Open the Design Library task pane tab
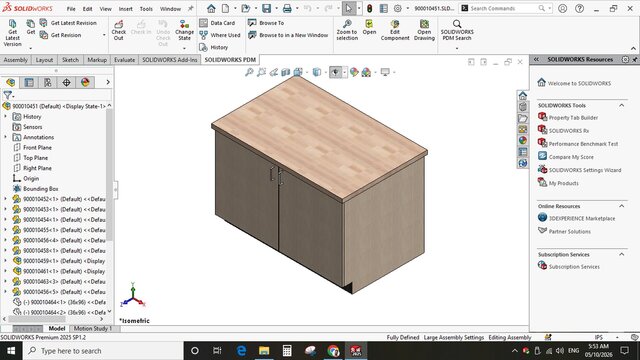Viewport: 640px width, 360px height. tap(523, 107)
